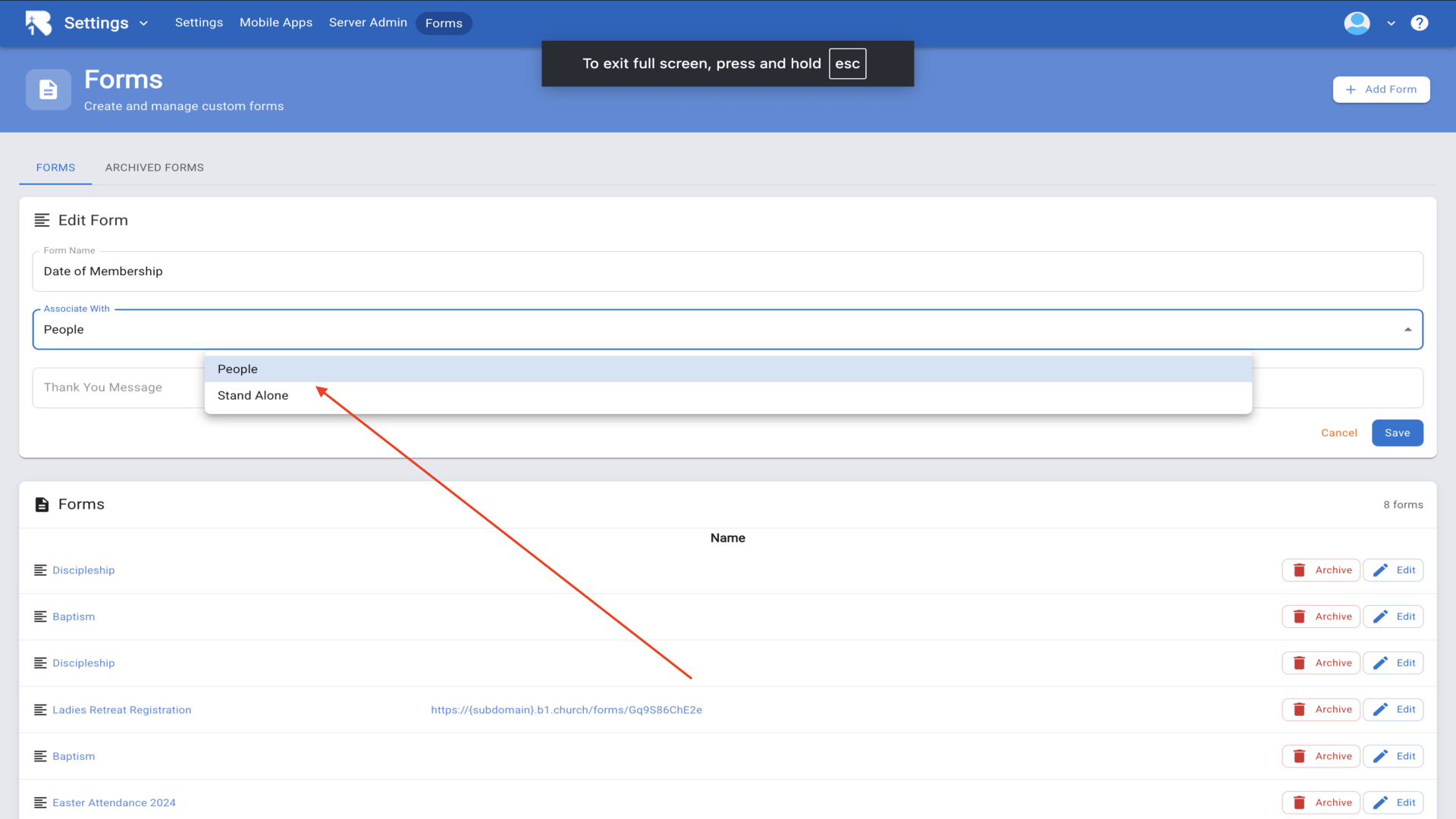Click the list icon beside Easter Attendance 2024
Image resolution: width=1456 pixels, height=819 pixels.
click(x=40, y=802)
